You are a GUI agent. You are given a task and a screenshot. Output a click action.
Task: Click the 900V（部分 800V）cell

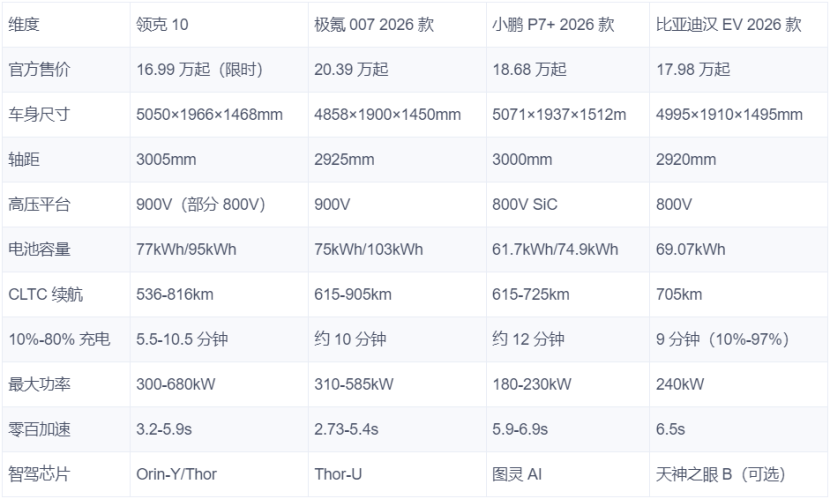(219, 204)
